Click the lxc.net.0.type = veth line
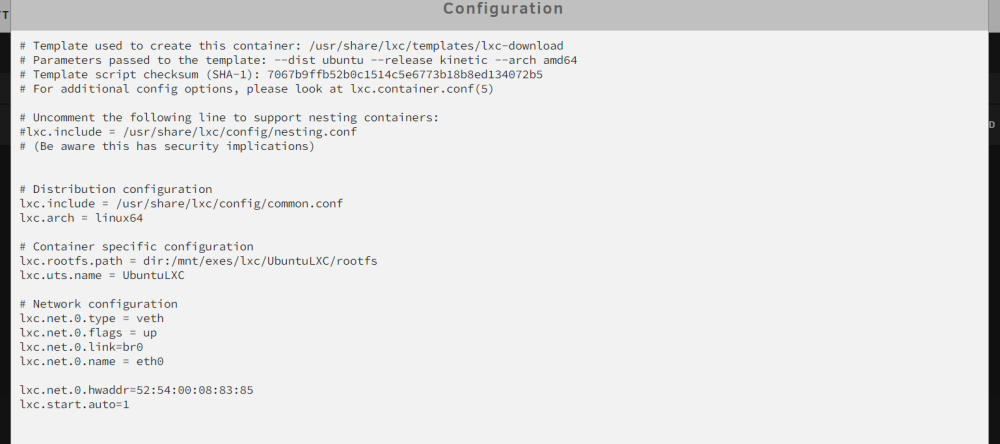1000x444 pixels. pyautogui.click(x=92, y=318)
